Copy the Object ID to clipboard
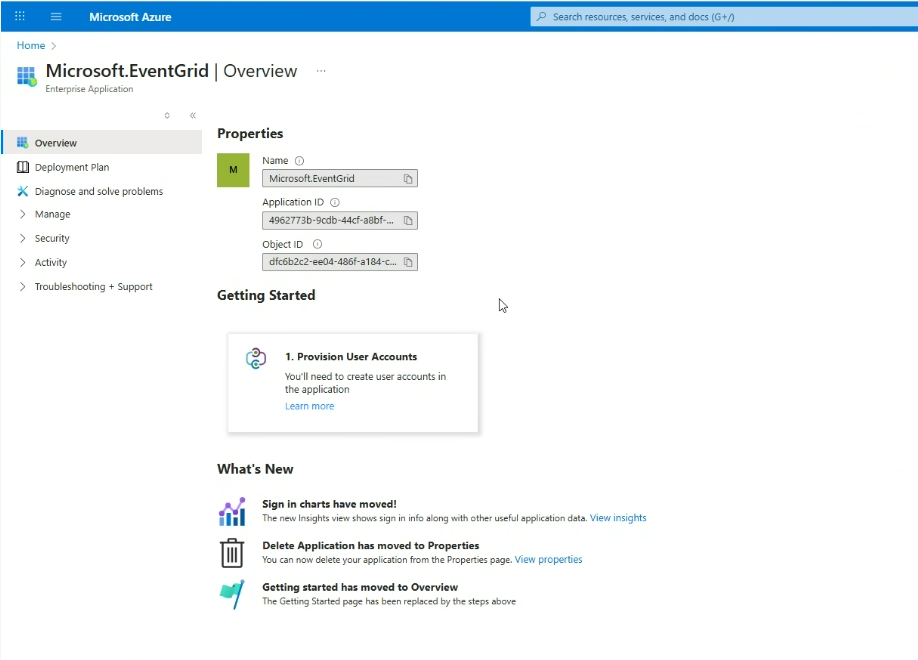The image size is (918, 660). (x=408, y=262)
